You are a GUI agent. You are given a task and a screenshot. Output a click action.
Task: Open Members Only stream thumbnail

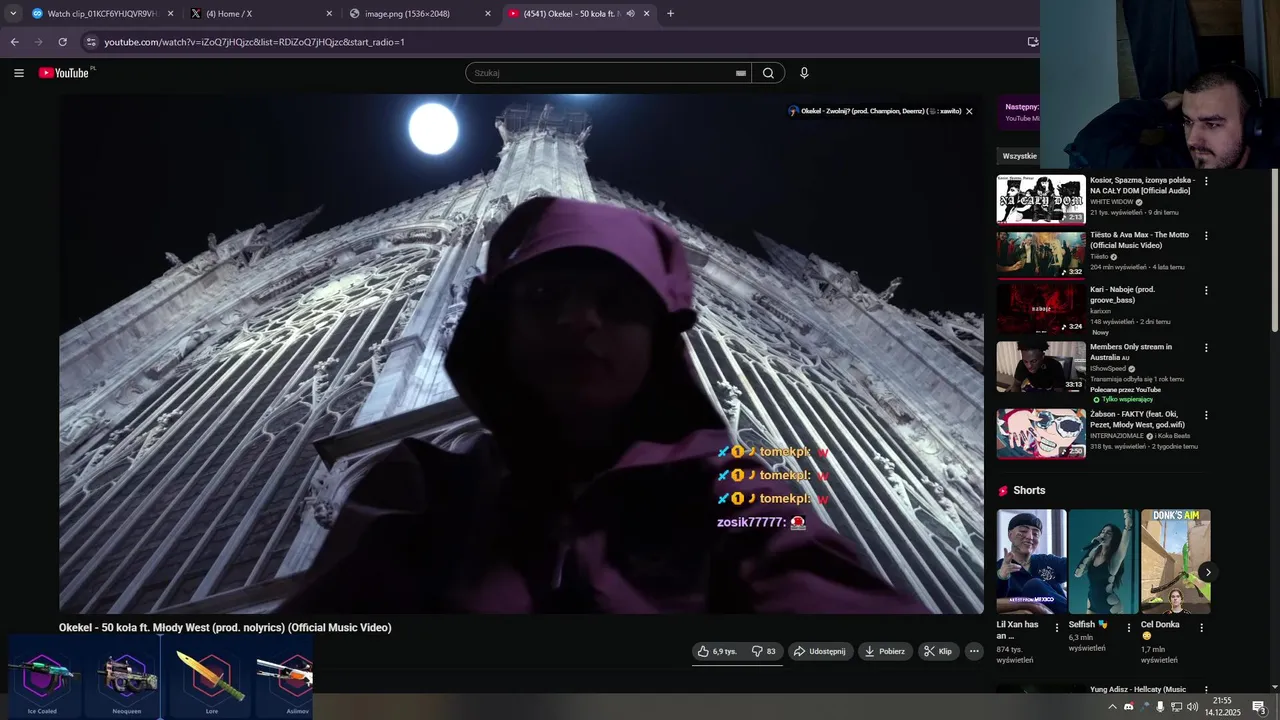(x=1041, y=367)
